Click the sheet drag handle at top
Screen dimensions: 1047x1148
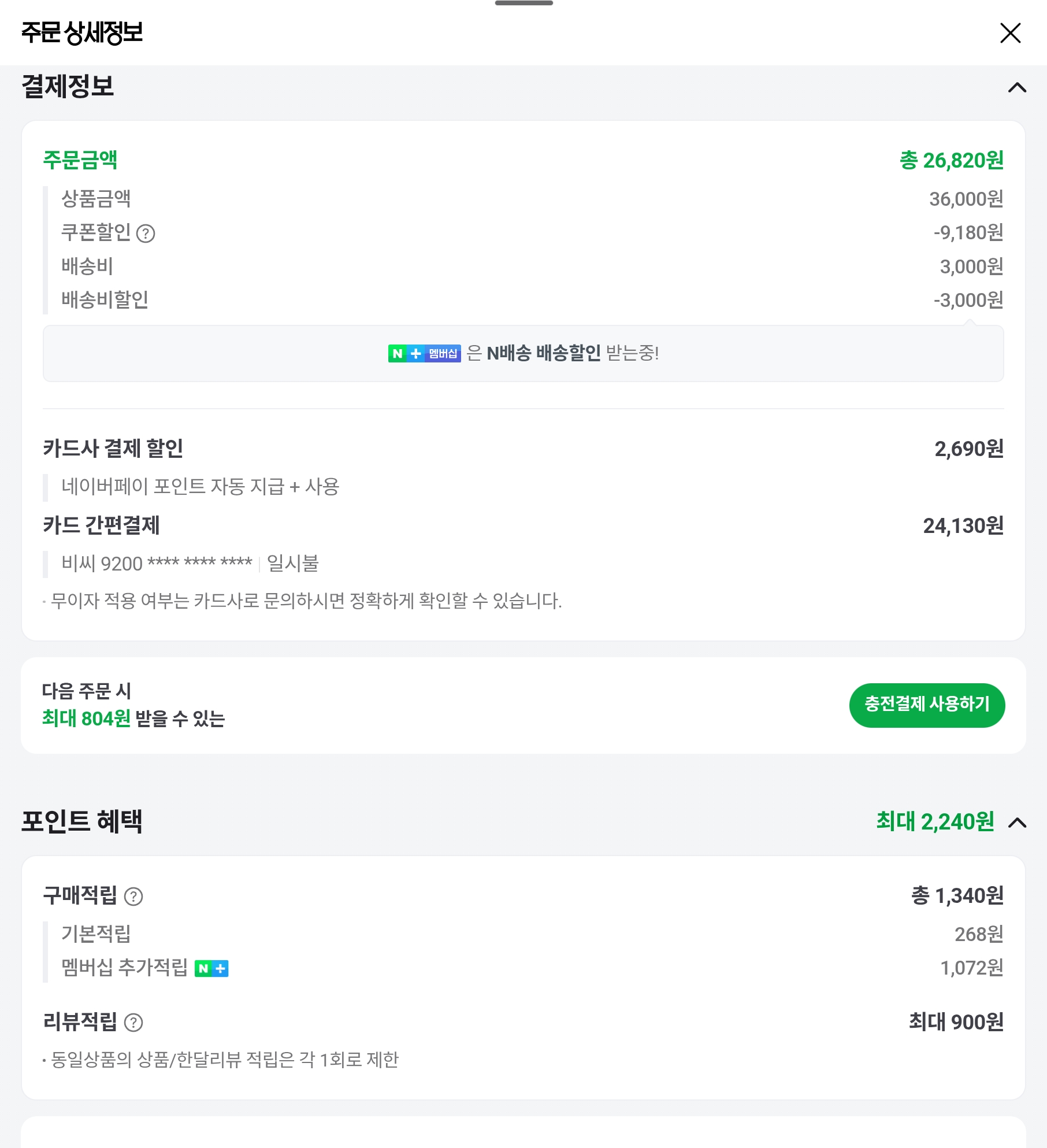[523, 3]
